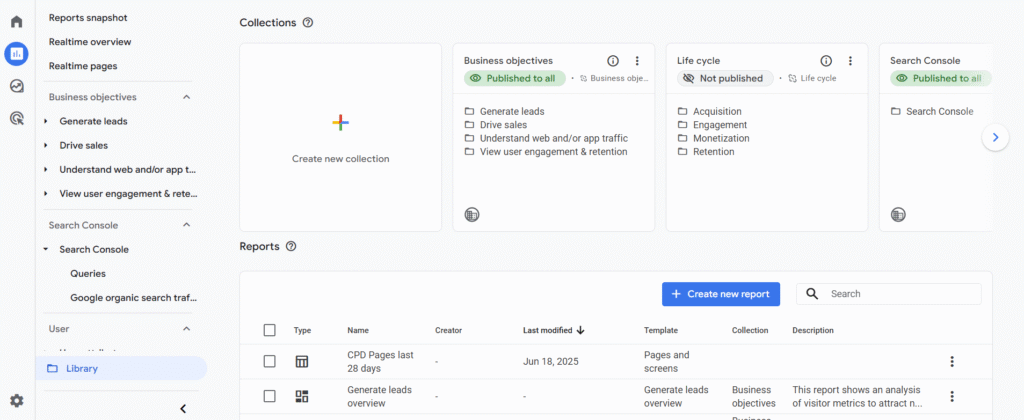Click the globe icon on the Search Console card
The width and height of the screenshot is (1024, 420).
[898, 214]
